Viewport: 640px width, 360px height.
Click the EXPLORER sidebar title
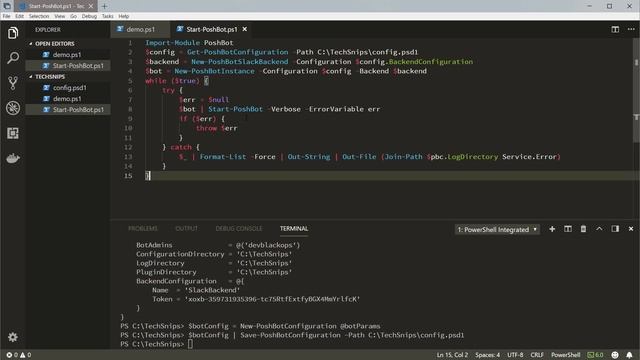pyautogui.click(x=48, y=30)
